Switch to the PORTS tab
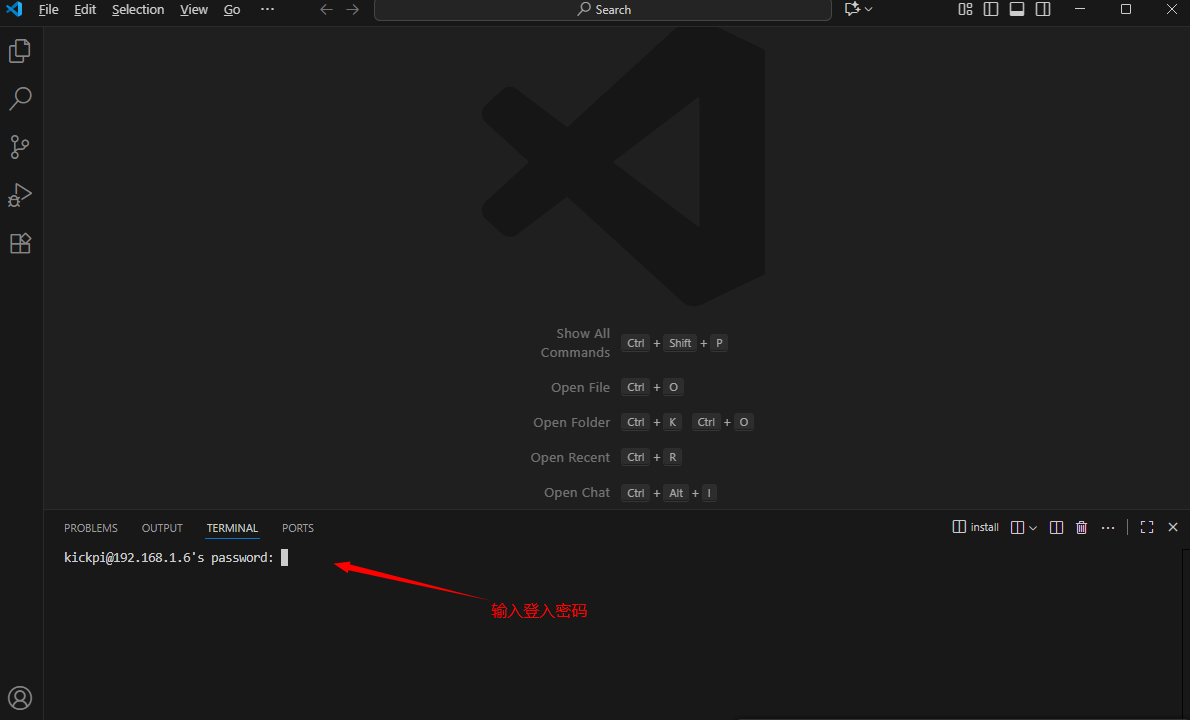1190x720 pixels. point(298,528)
